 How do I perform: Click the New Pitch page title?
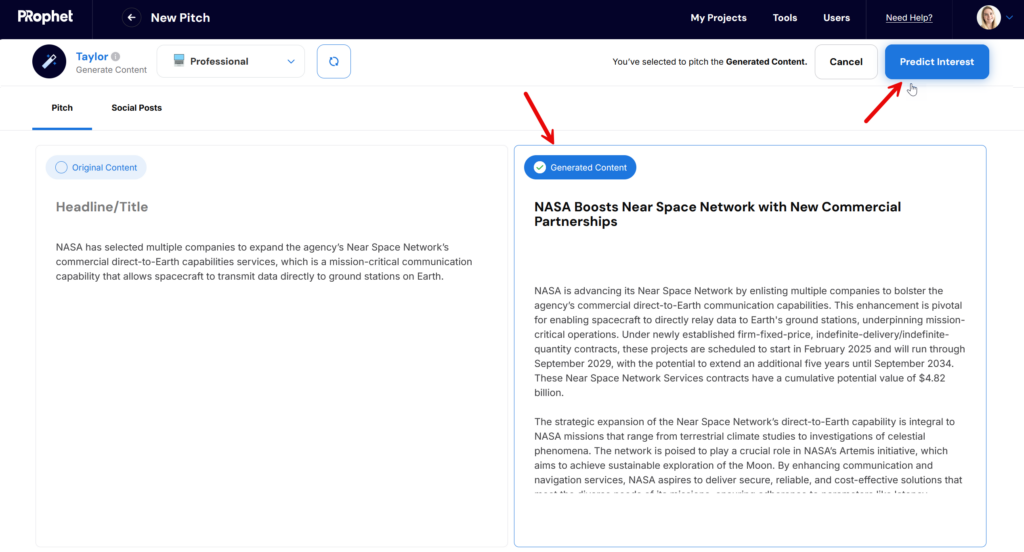[180, 18]
